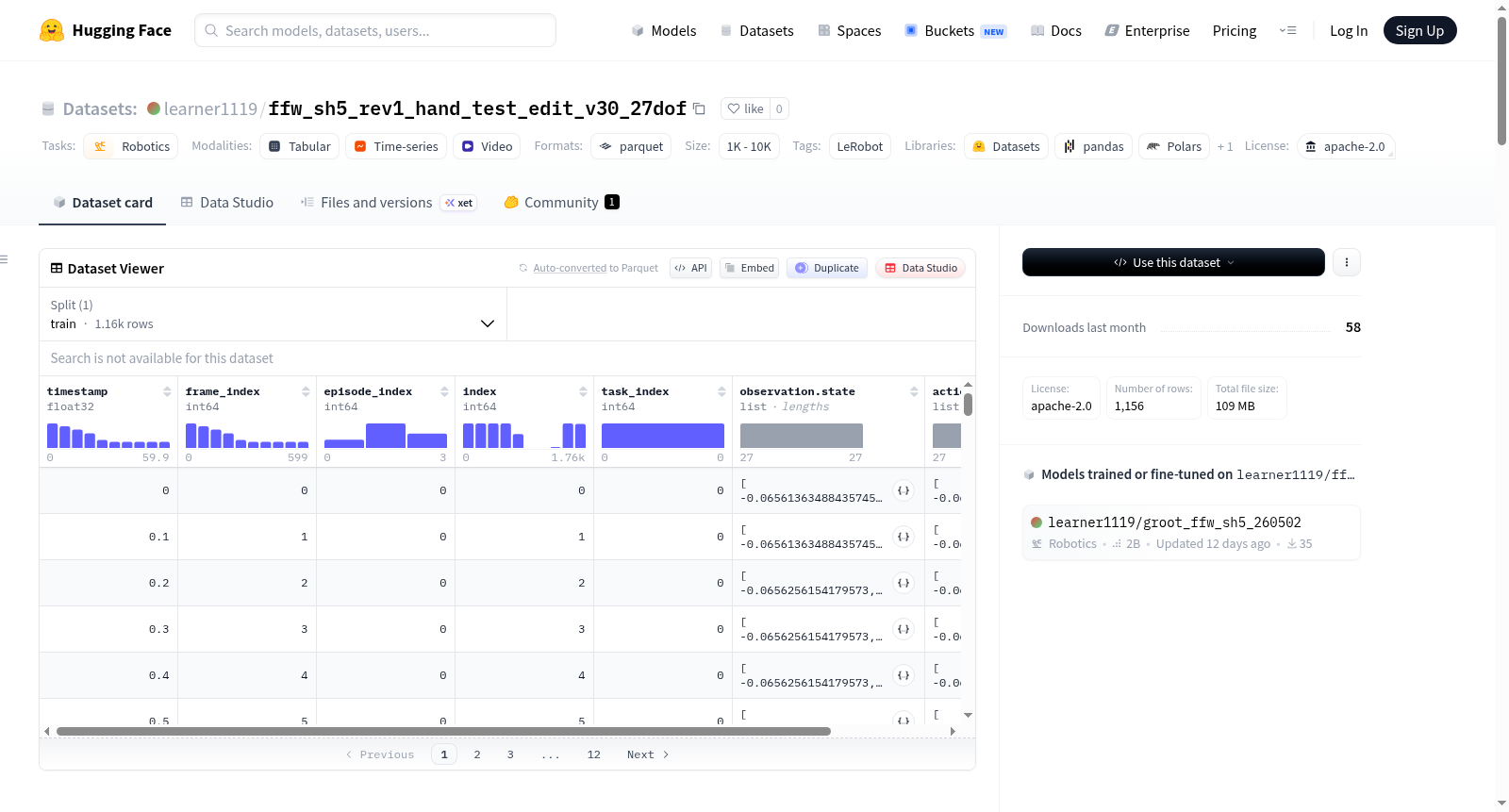
Task: Sort by the index column arrows
Action: pos(583,391)
